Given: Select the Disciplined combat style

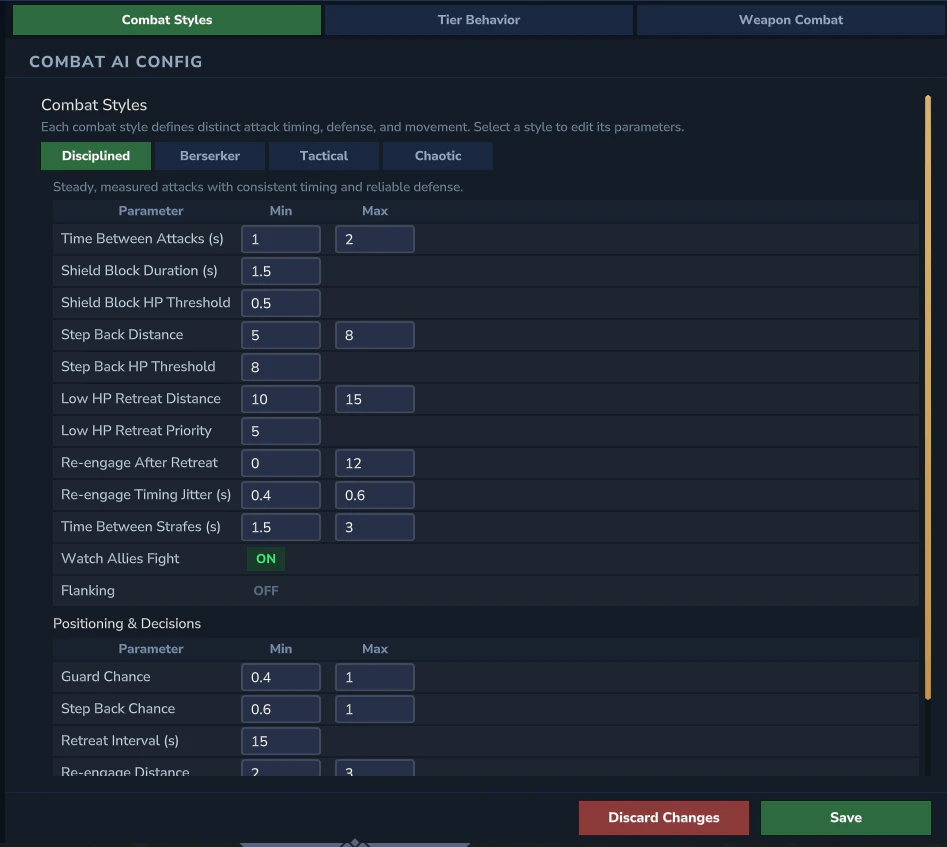Looking at the screenshot, I should coord(95,156).
